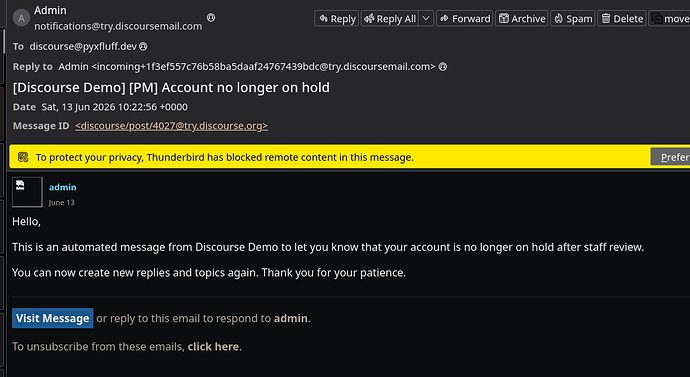Click the date Sat, 13 Jun 2026 10:22:56 +0000
This screenshot has width=690, height=377.
pyautogui.click(x=114, y=107)
